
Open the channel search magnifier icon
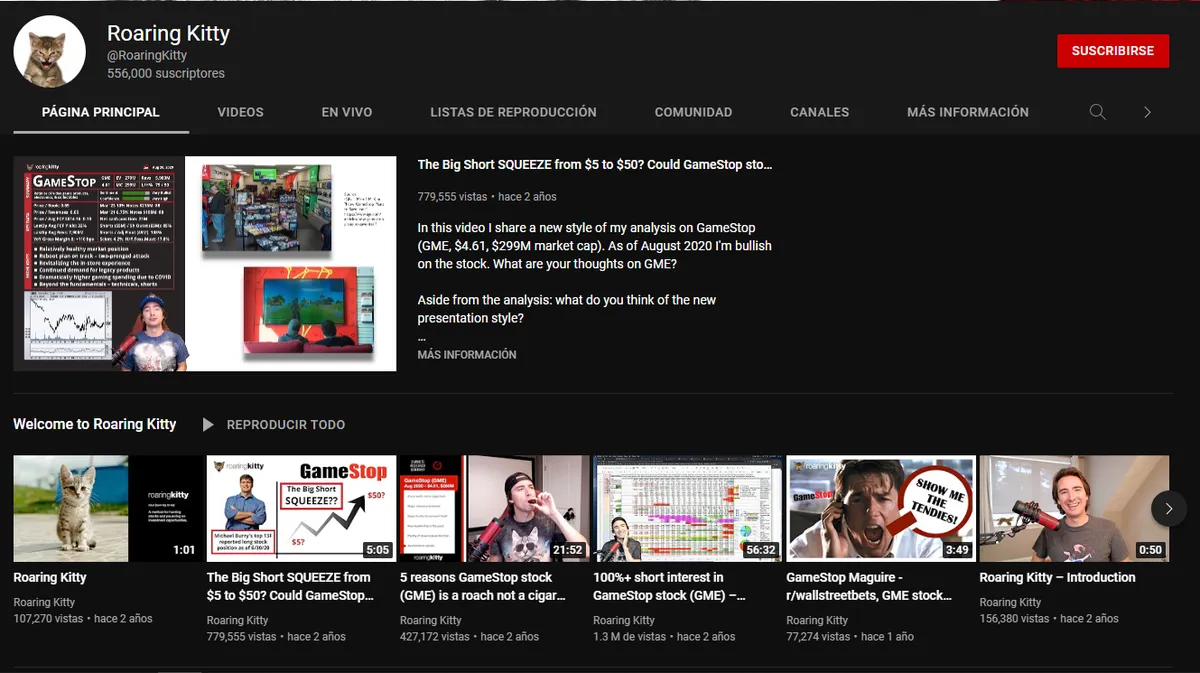pos(1097,112)
